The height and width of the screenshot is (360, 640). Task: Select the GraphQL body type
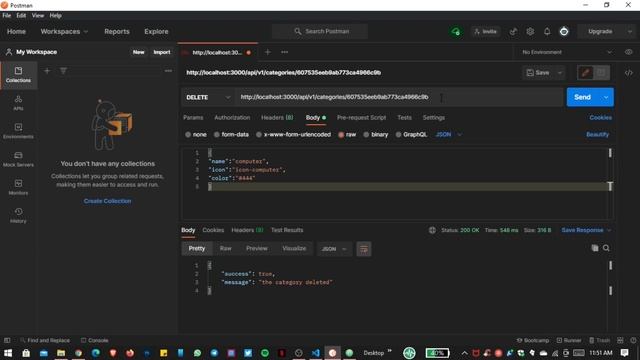[x=411, y=135]
